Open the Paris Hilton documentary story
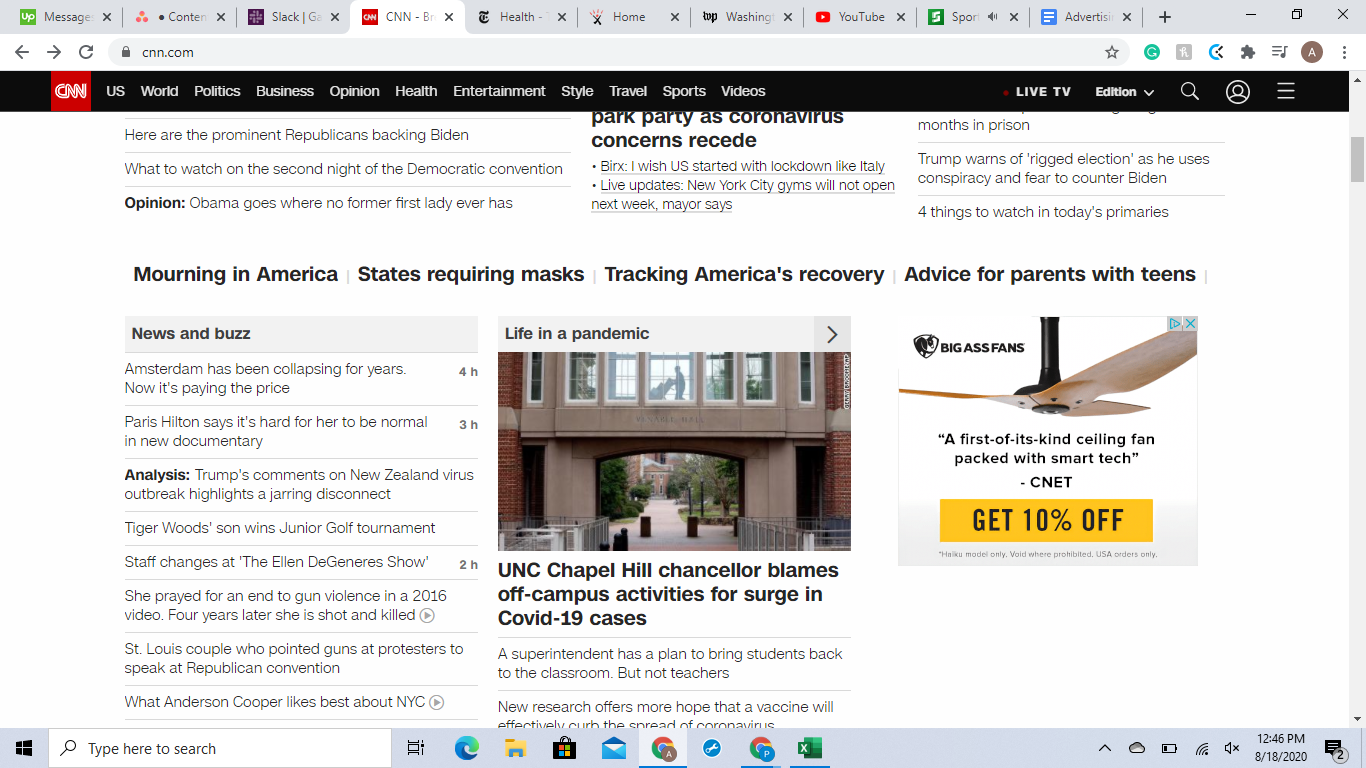This screenshot has height=768, width=1366. 276,432
